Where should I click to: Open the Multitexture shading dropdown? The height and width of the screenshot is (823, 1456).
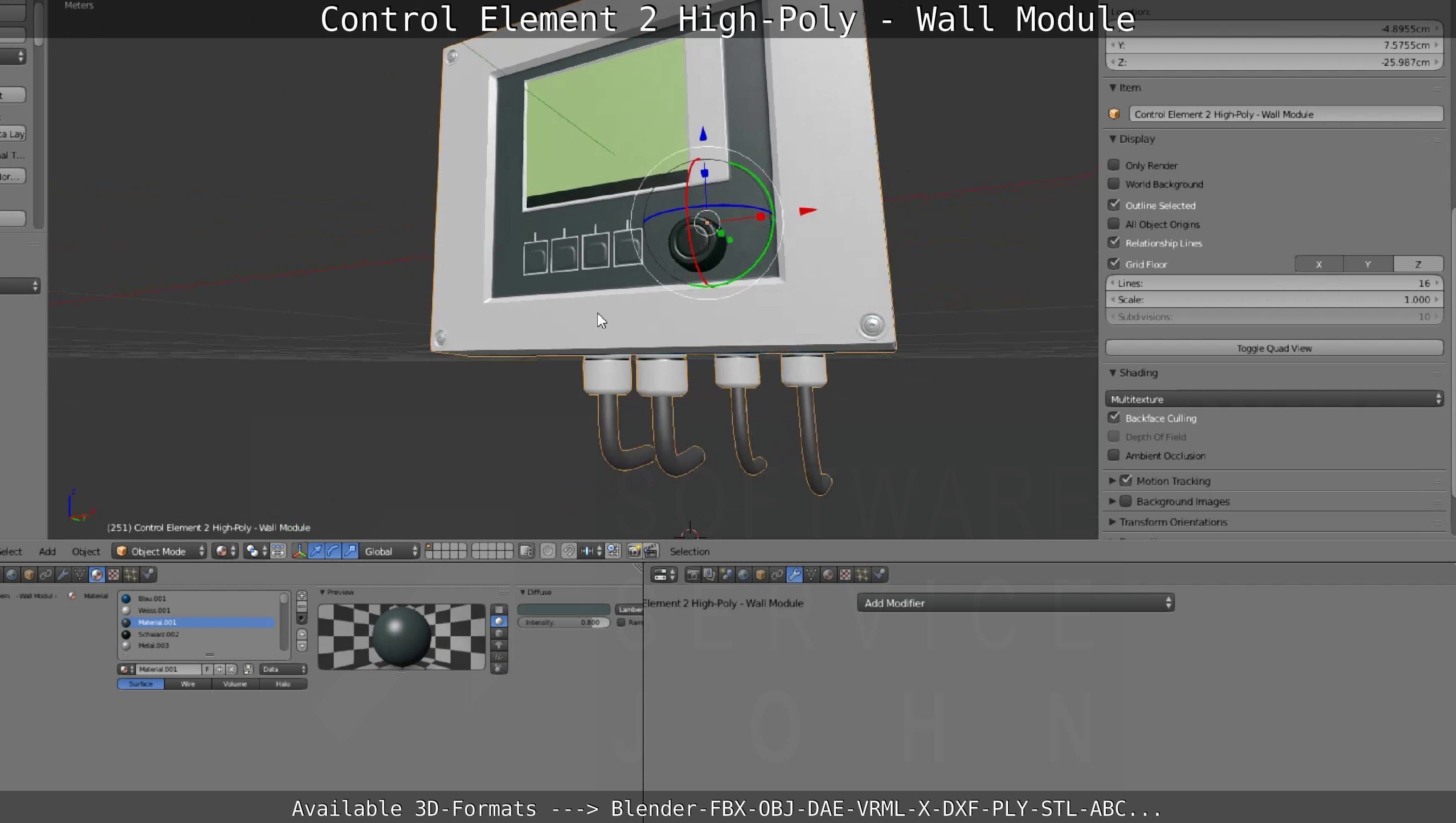pos(1274,399)
